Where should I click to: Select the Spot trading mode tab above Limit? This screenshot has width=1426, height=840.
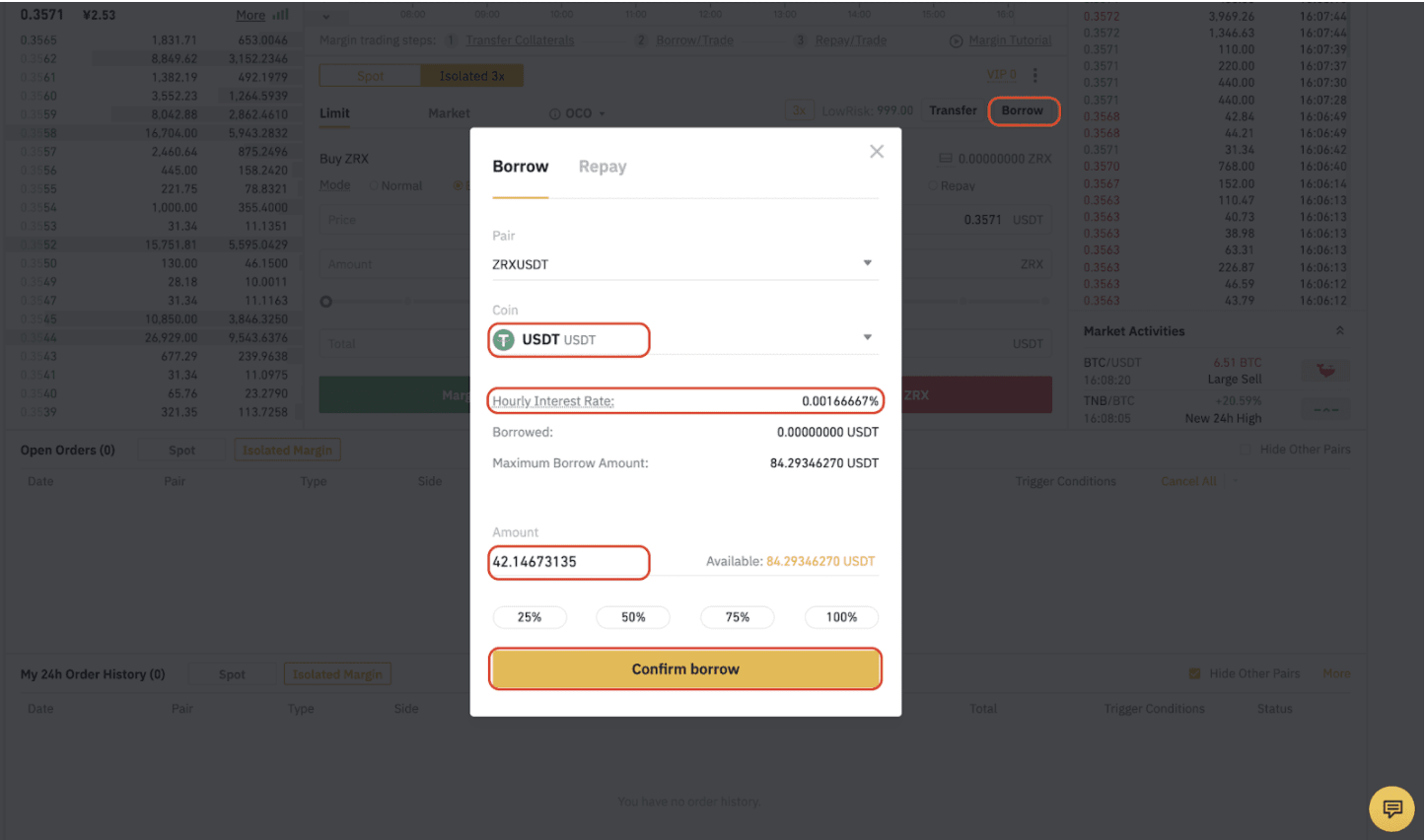(x=371, y=76)
